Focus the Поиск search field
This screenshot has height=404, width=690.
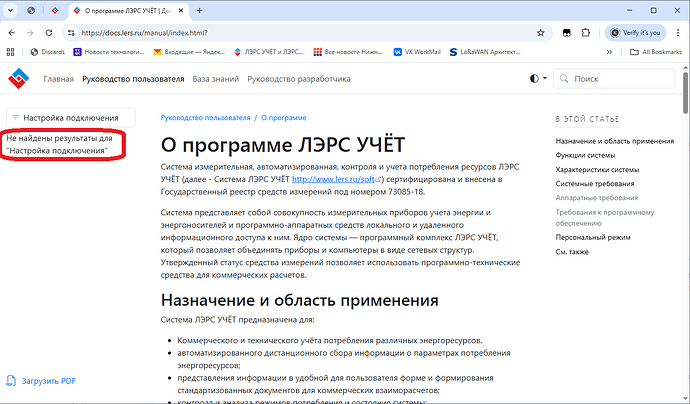point(614,79)
